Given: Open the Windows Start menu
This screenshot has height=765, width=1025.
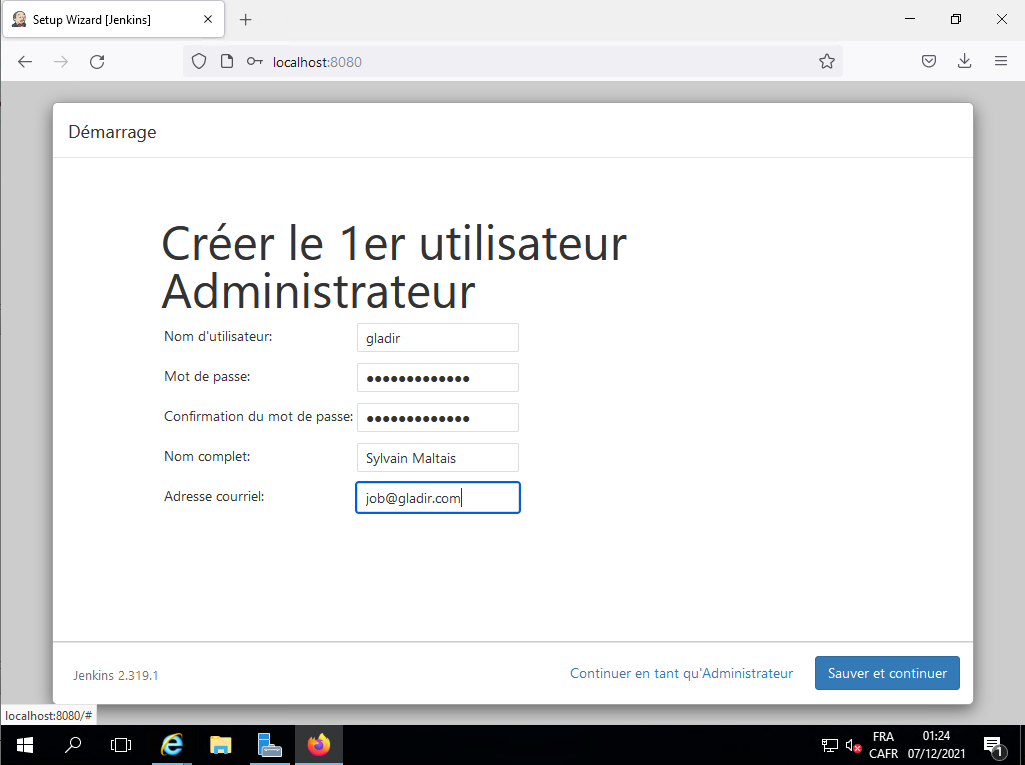Looking at the screenshot, I should pos(24,745).
